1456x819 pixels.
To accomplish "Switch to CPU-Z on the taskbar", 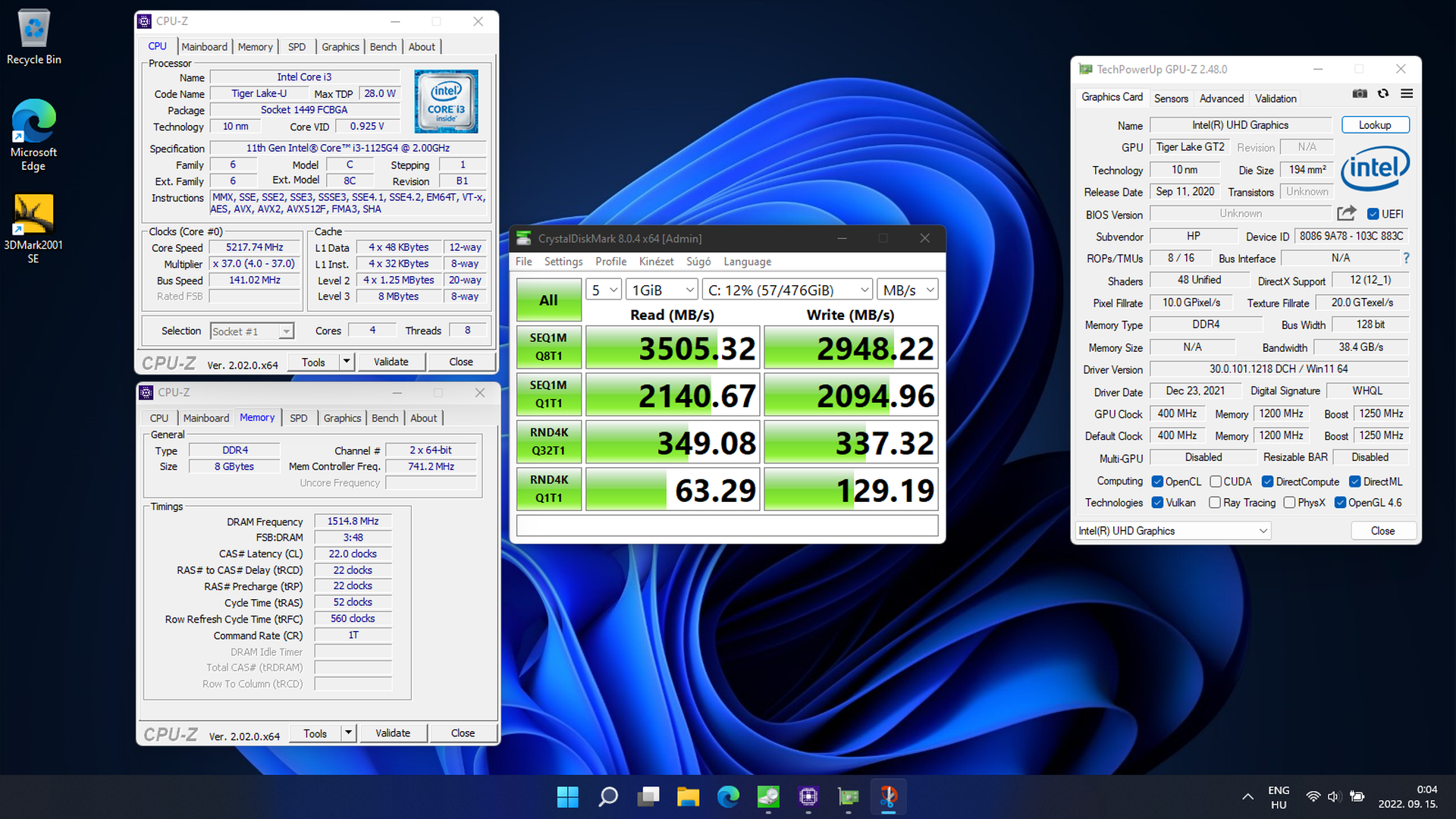I will pos(808,797).
